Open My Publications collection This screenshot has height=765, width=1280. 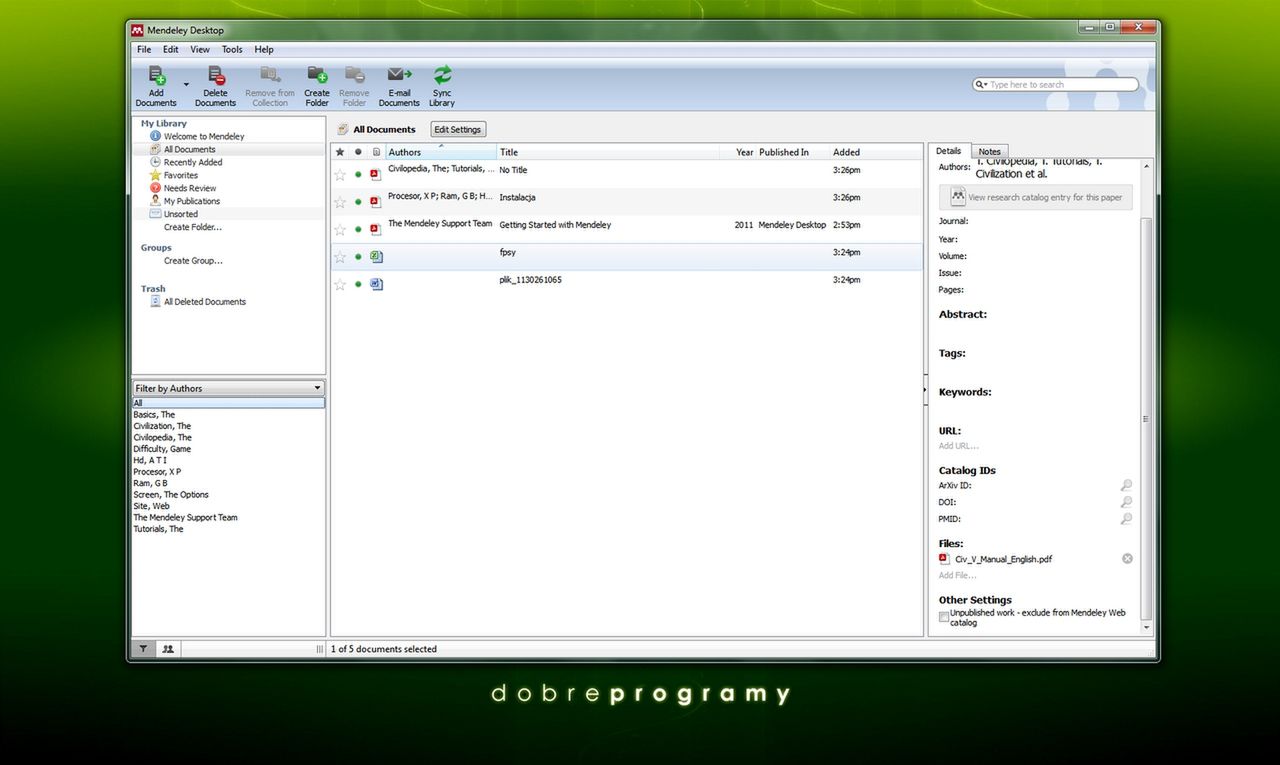coord(192,201)
